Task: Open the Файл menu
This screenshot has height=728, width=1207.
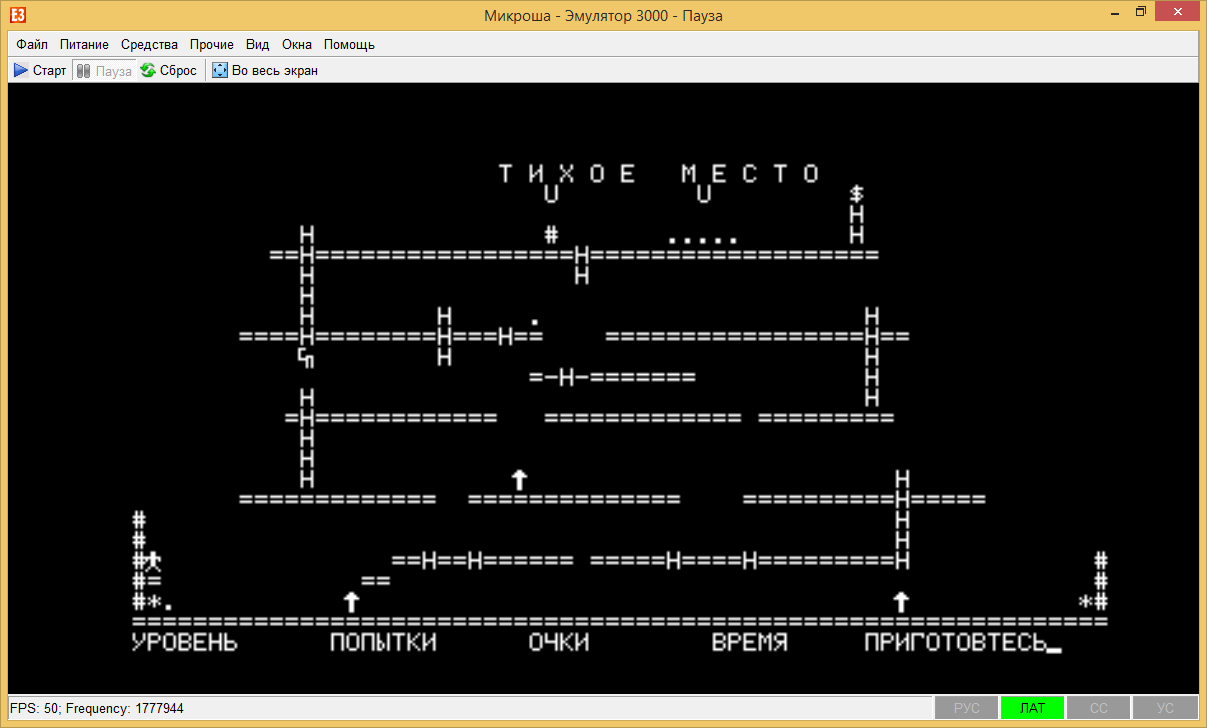Action: [x=32, y=44]
